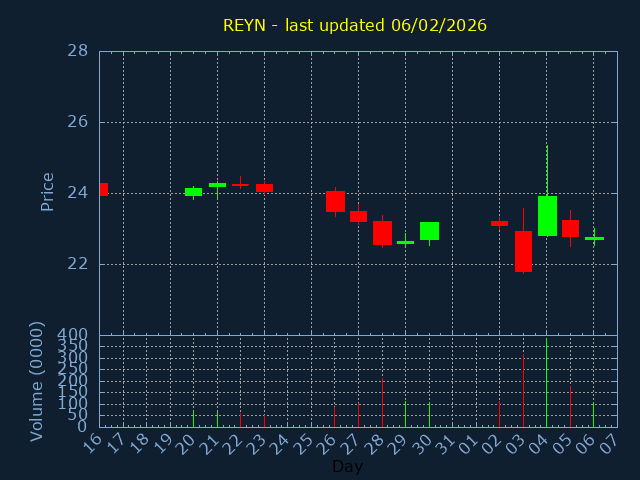Click the large red candlestick on day 03
This screenshot has width=640, height=480.
point(523,251)
